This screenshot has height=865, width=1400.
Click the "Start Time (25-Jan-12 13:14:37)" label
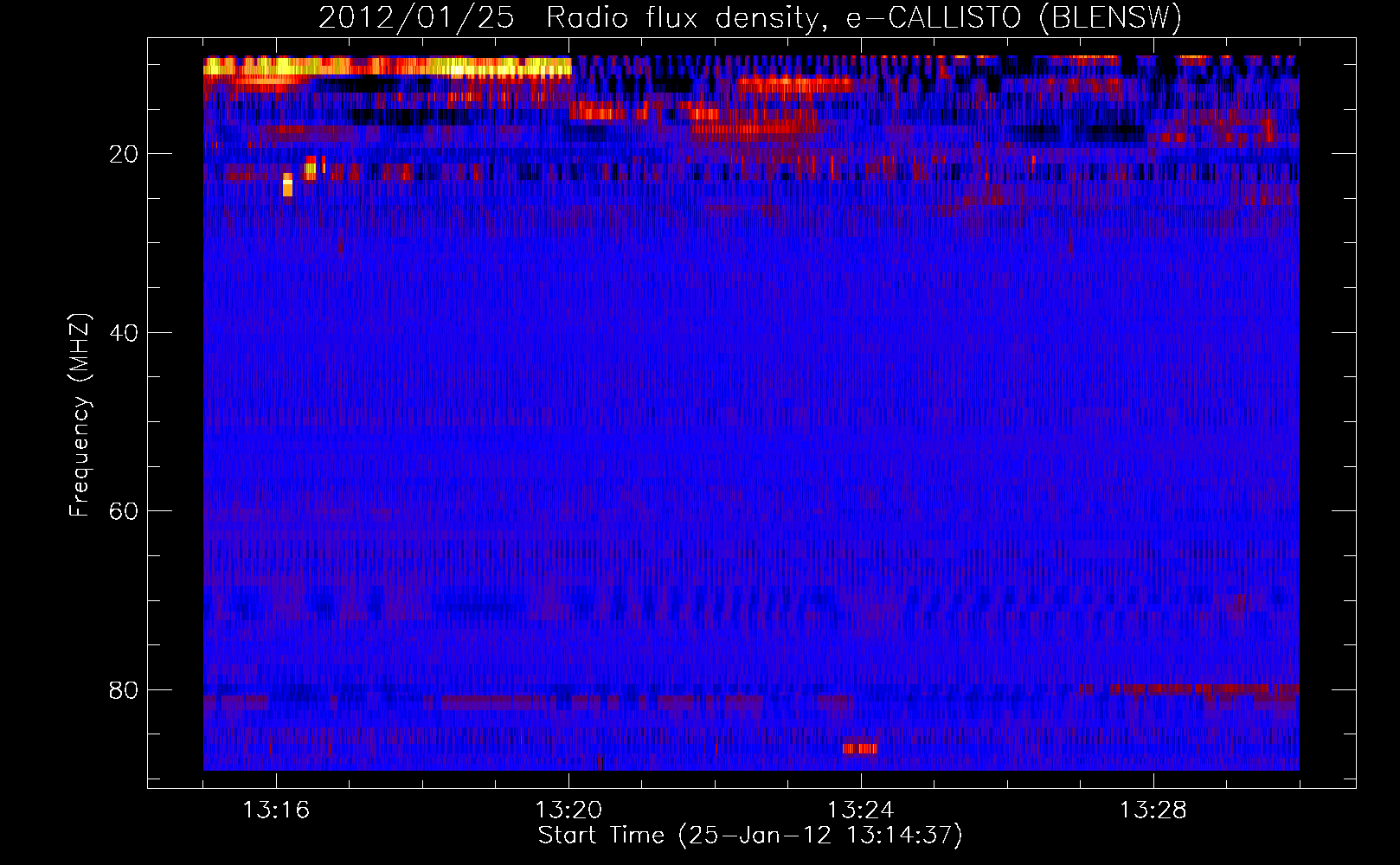click(x=750, y=836)
